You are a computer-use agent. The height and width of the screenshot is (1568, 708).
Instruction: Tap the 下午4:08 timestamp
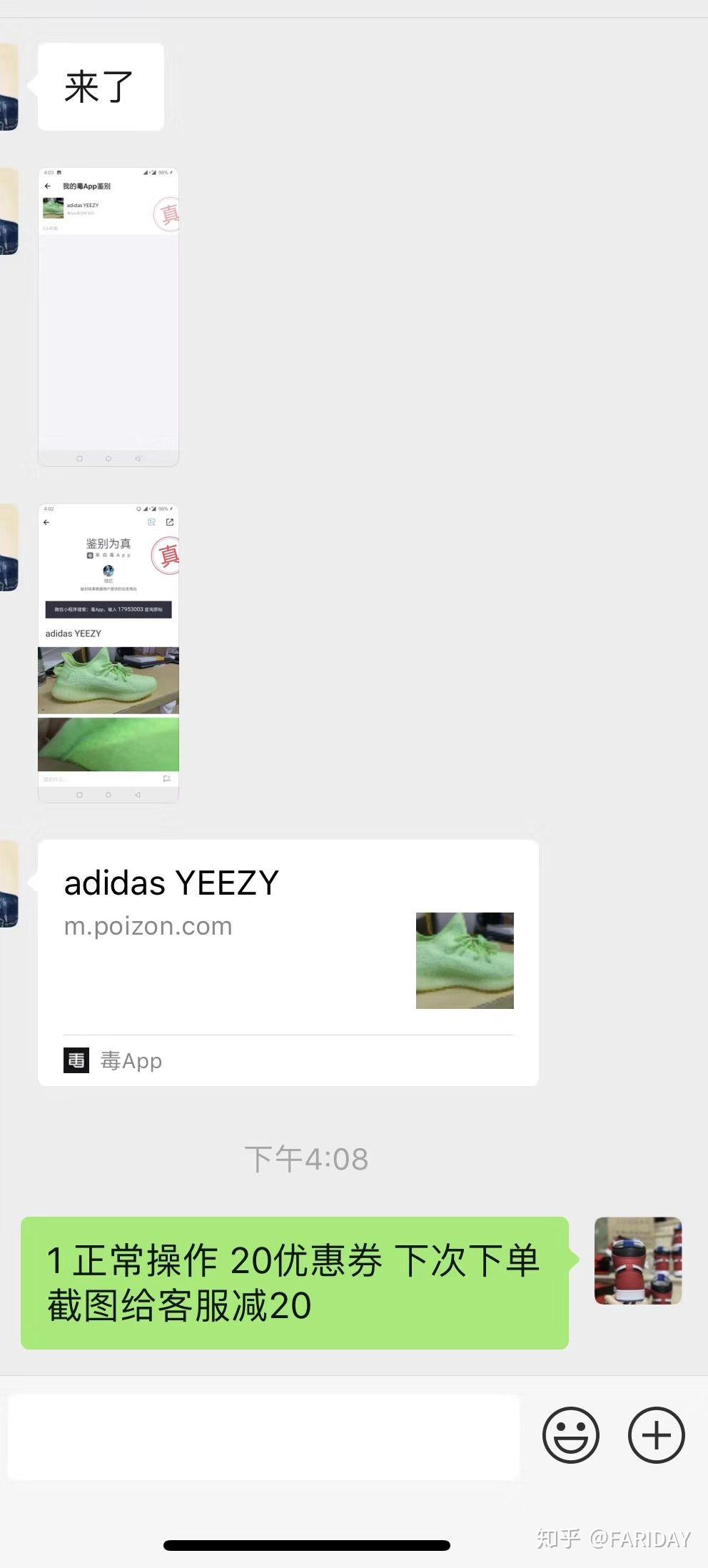coord(306,1159)
